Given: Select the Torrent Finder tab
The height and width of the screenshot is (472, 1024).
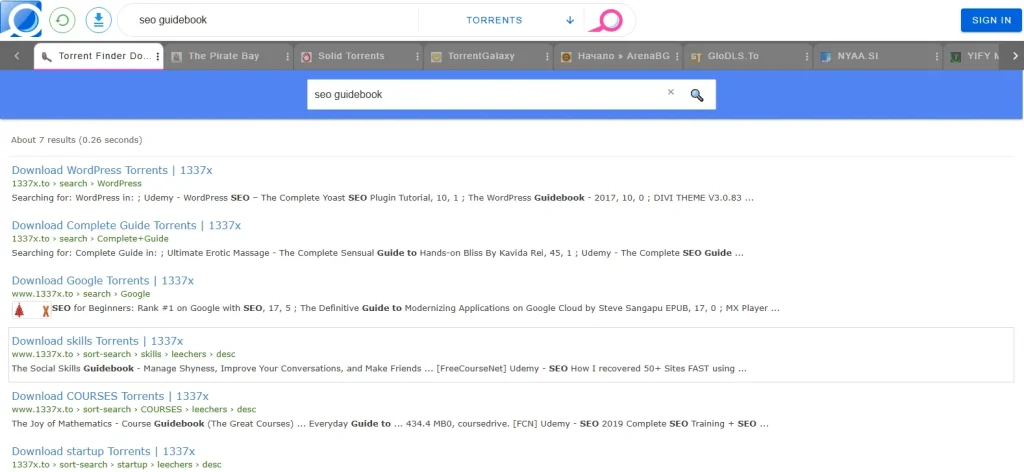Looking at the screenshot, I should click(x=98, y=56).
